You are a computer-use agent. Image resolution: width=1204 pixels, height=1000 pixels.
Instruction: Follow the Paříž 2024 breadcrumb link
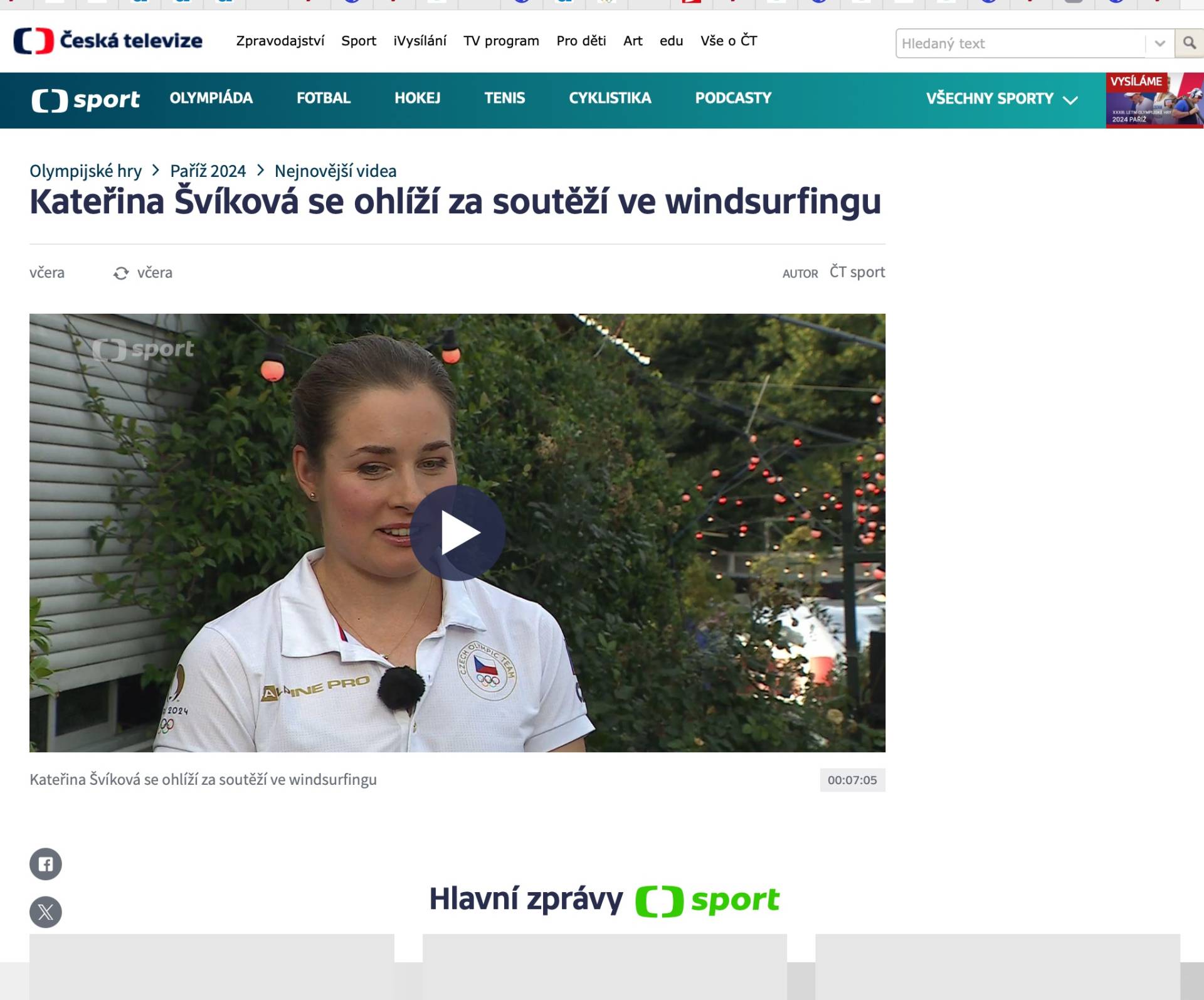(208, 171)
